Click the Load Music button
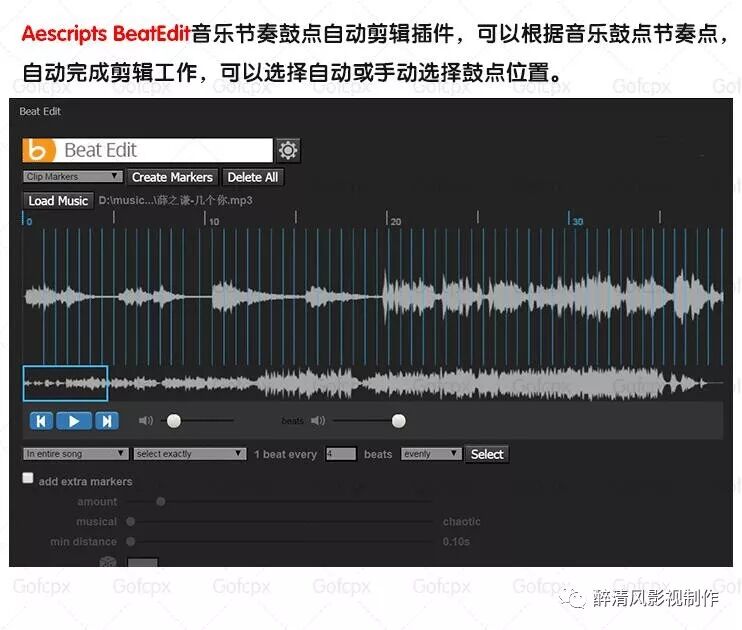This screenshot has width=742, height=630. click(58, 201)
